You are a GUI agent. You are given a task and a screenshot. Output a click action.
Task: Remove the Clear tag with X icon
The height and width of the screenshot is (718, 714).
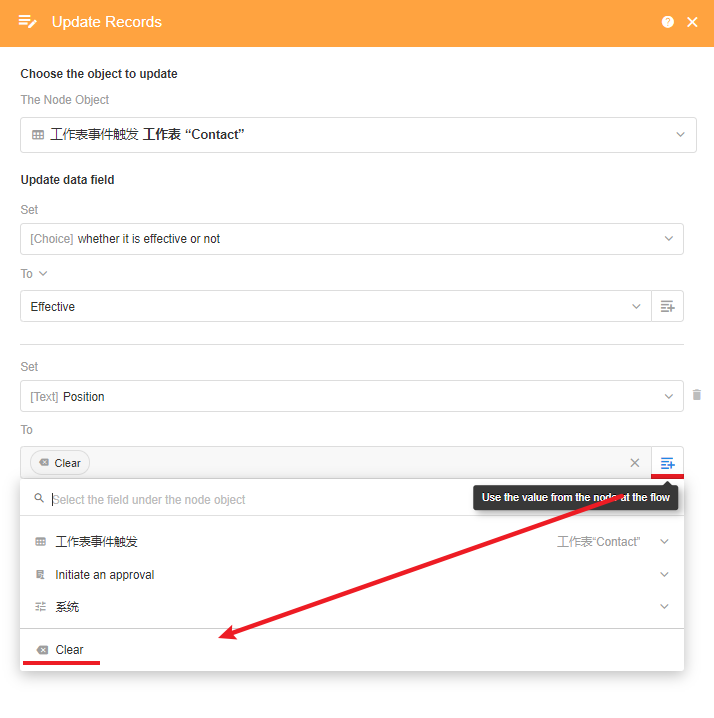tap(634, 463)
